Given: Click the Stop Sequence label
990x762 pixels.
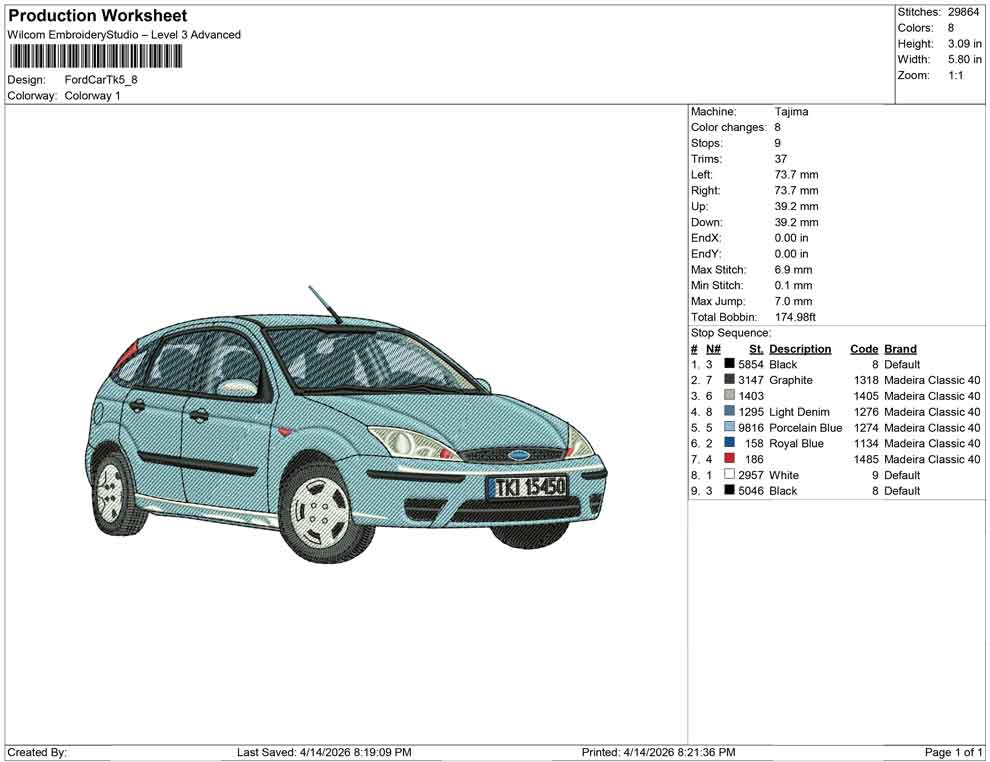Looking at the screenshot, I should (731, 333).
